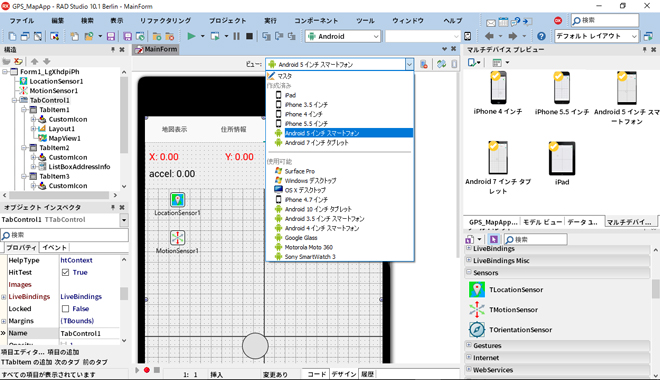The height and width of the screenshot is (380, 660).
Task: Select 地図表示 tab on form
Action: click(x=175, y=129)
